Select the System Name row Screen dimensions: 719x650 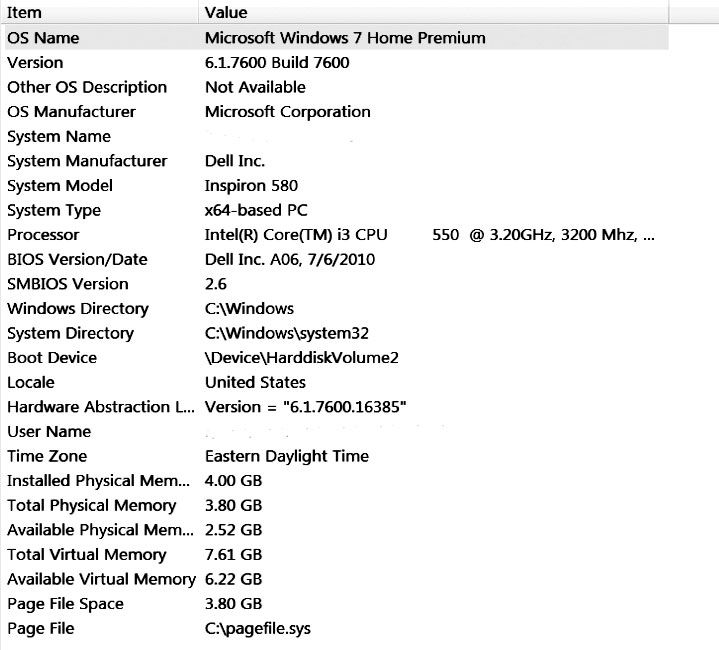coord(59,136)
